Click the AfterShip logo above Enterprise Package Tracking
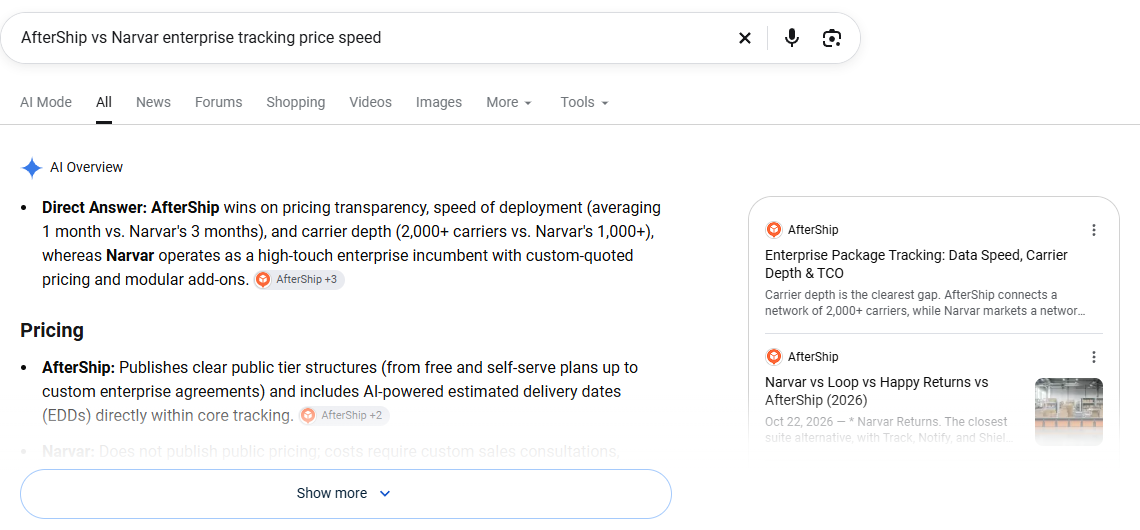This screenshot has width=1140, height=530. click(774, 230)
